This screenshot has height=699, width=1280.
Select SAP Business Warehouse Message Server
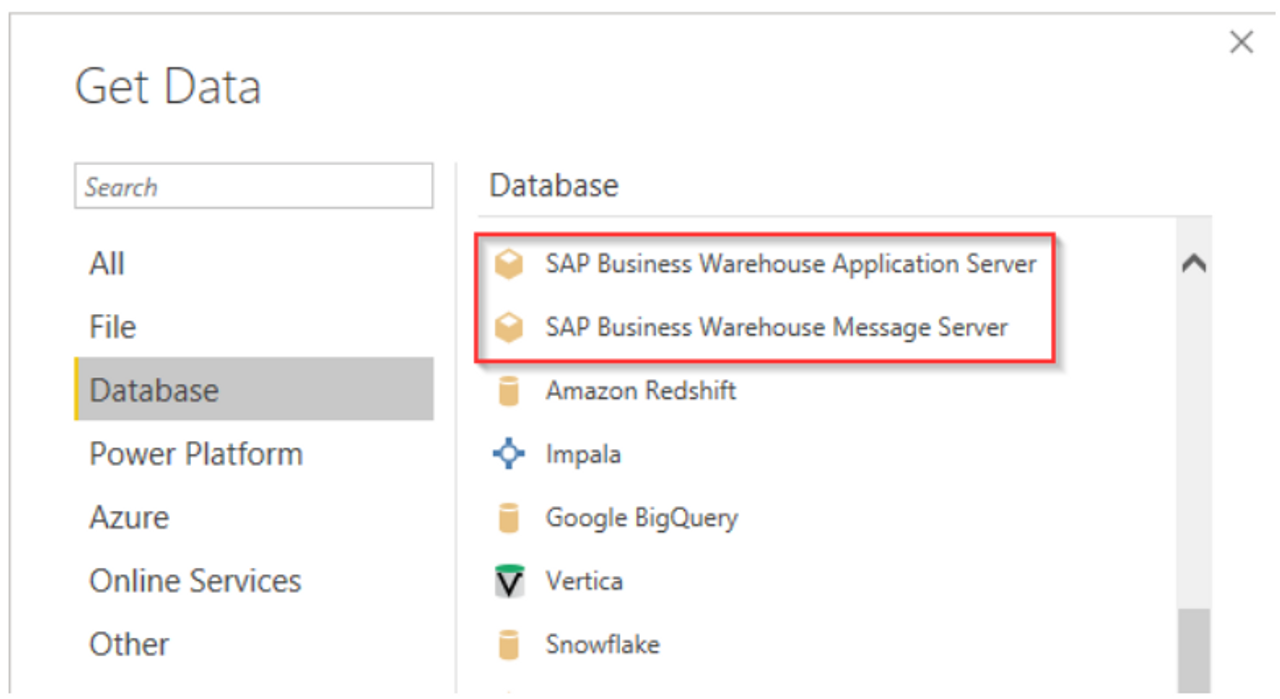point(777,327)
